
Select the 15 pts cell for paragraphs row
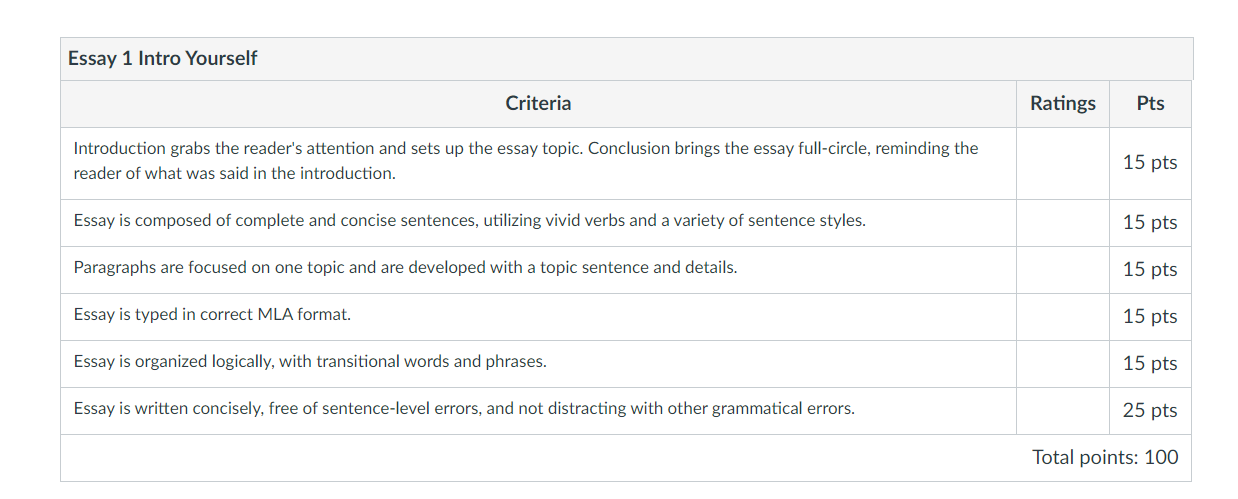[x=1151, y=270]
